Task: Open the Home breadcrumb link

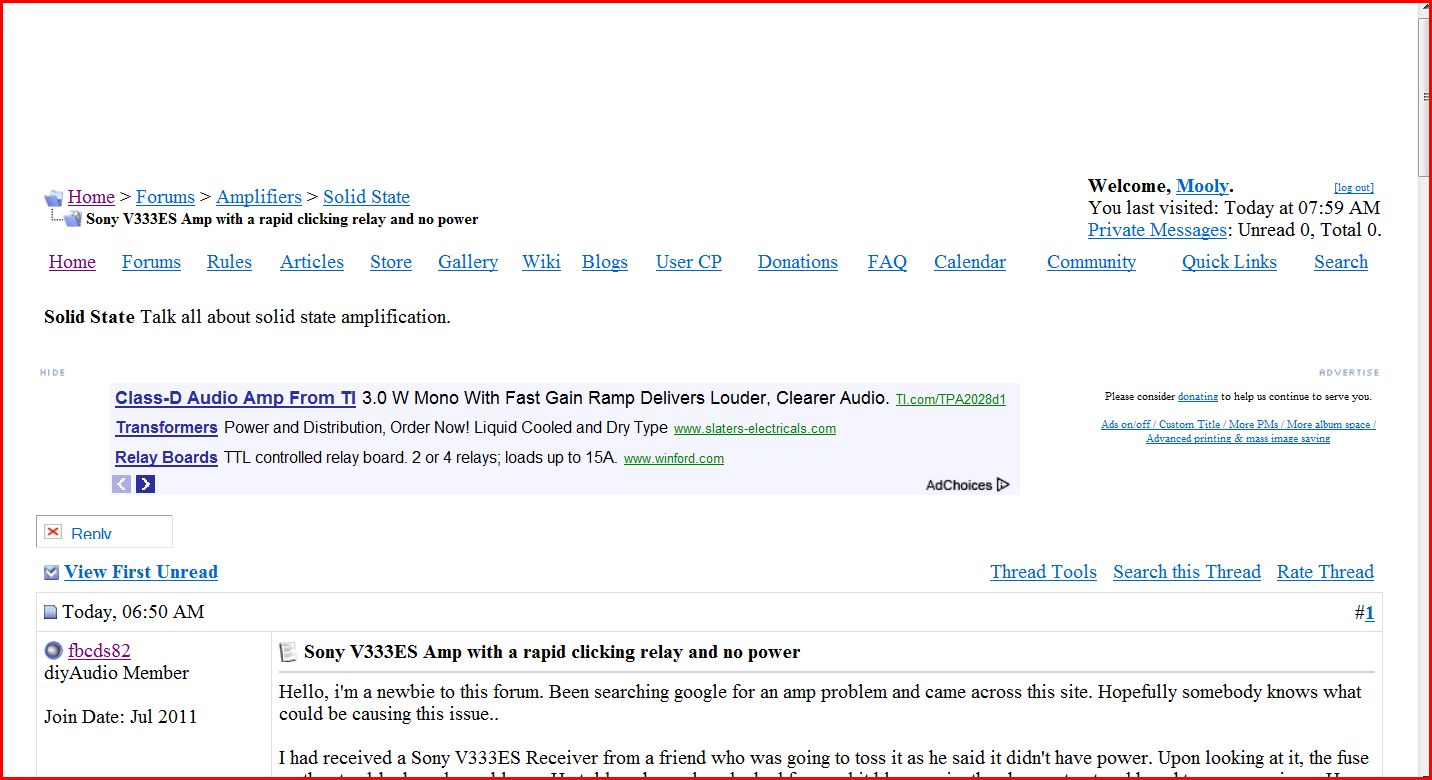Action: click(x=91, y=197)
